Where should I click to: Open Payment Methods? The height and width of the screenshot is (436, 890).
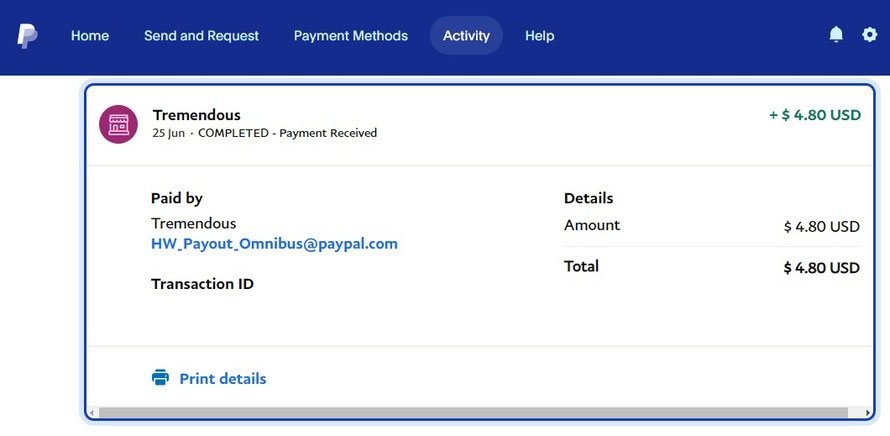pyautogui.click(x=351, y=36)
